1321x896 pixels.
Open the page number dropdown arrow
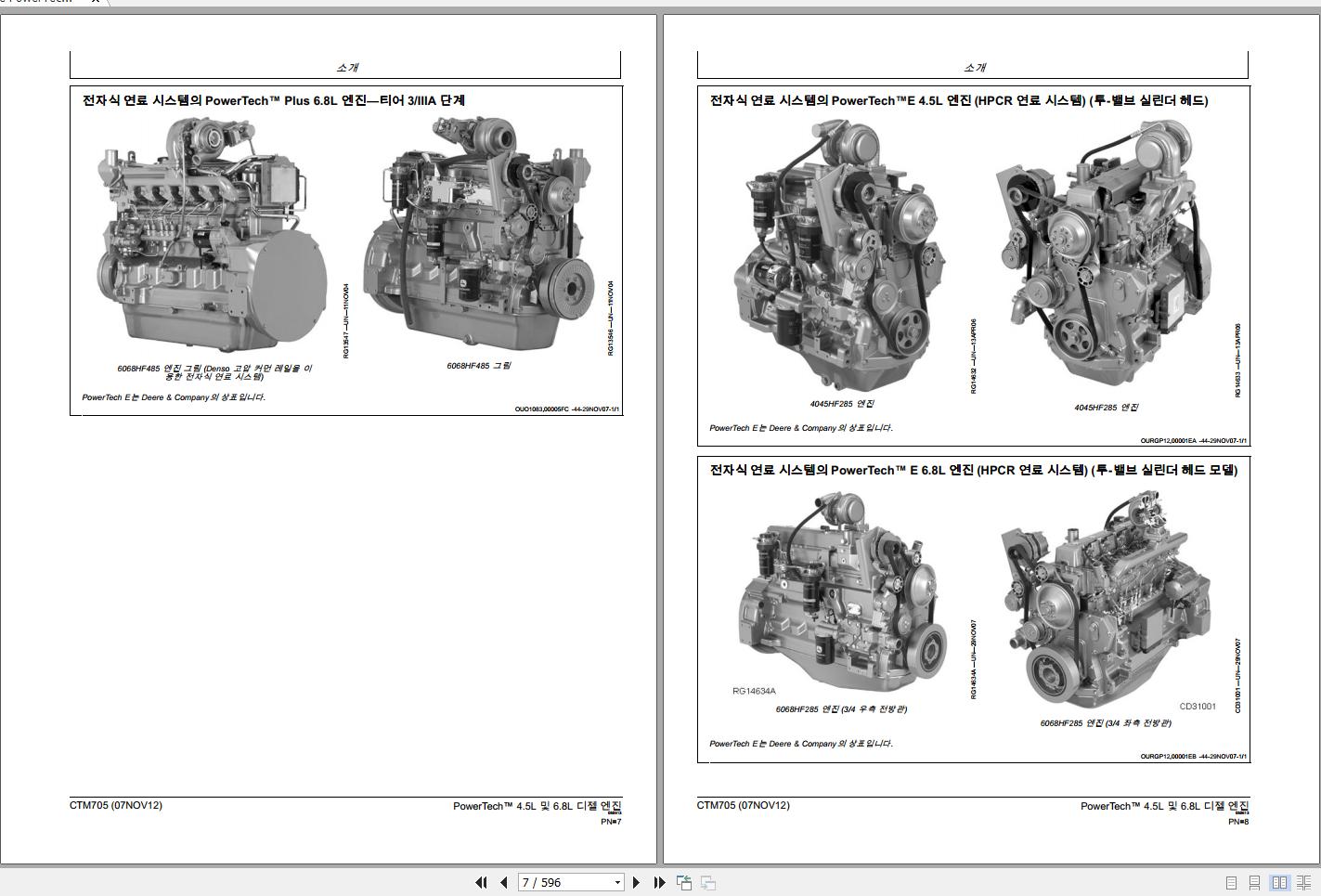coord(617,883)
